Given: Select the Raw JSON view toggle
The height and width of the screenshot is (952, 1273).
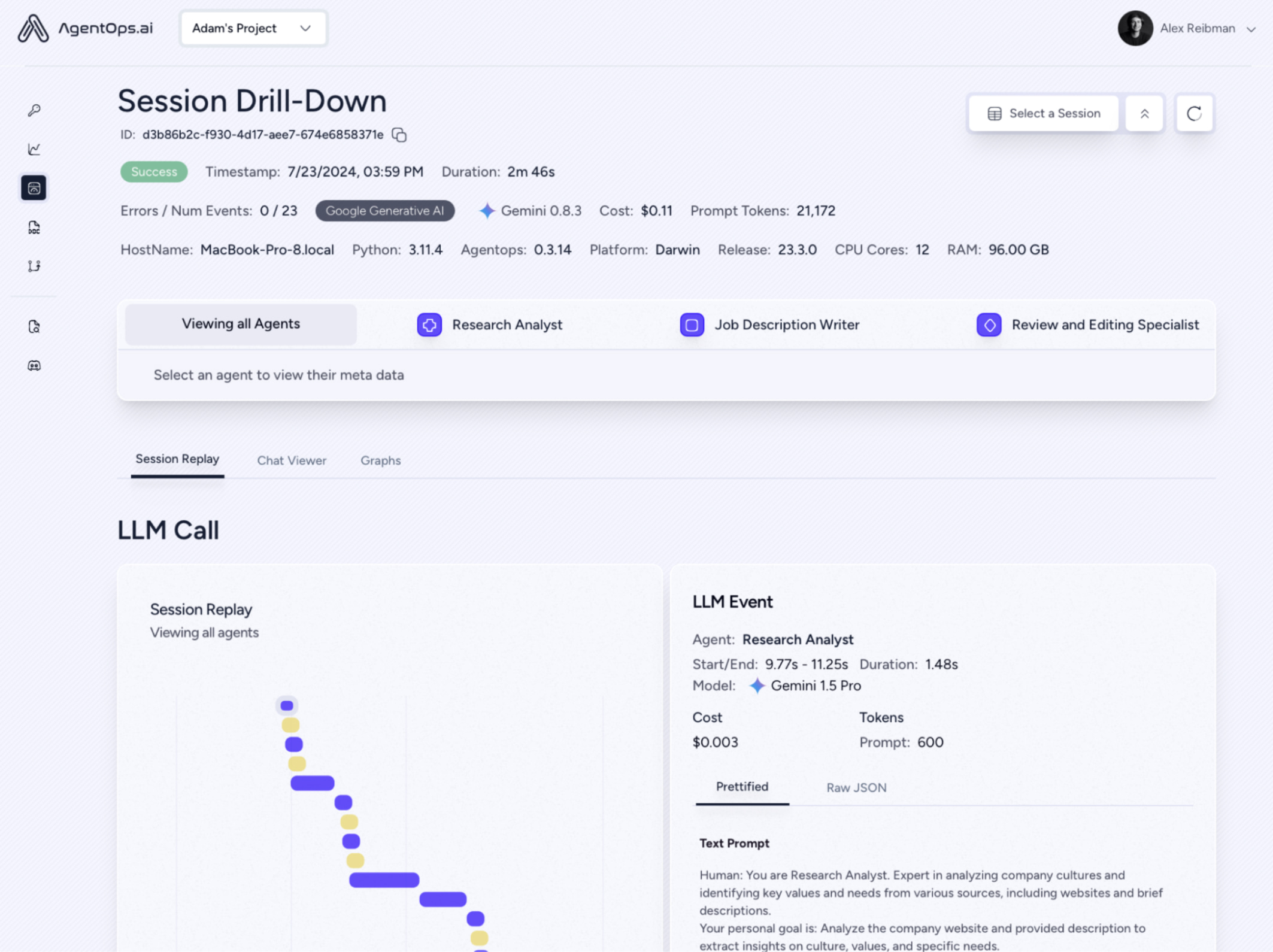Looking at the screenshot, I should [x=856, y=787].
